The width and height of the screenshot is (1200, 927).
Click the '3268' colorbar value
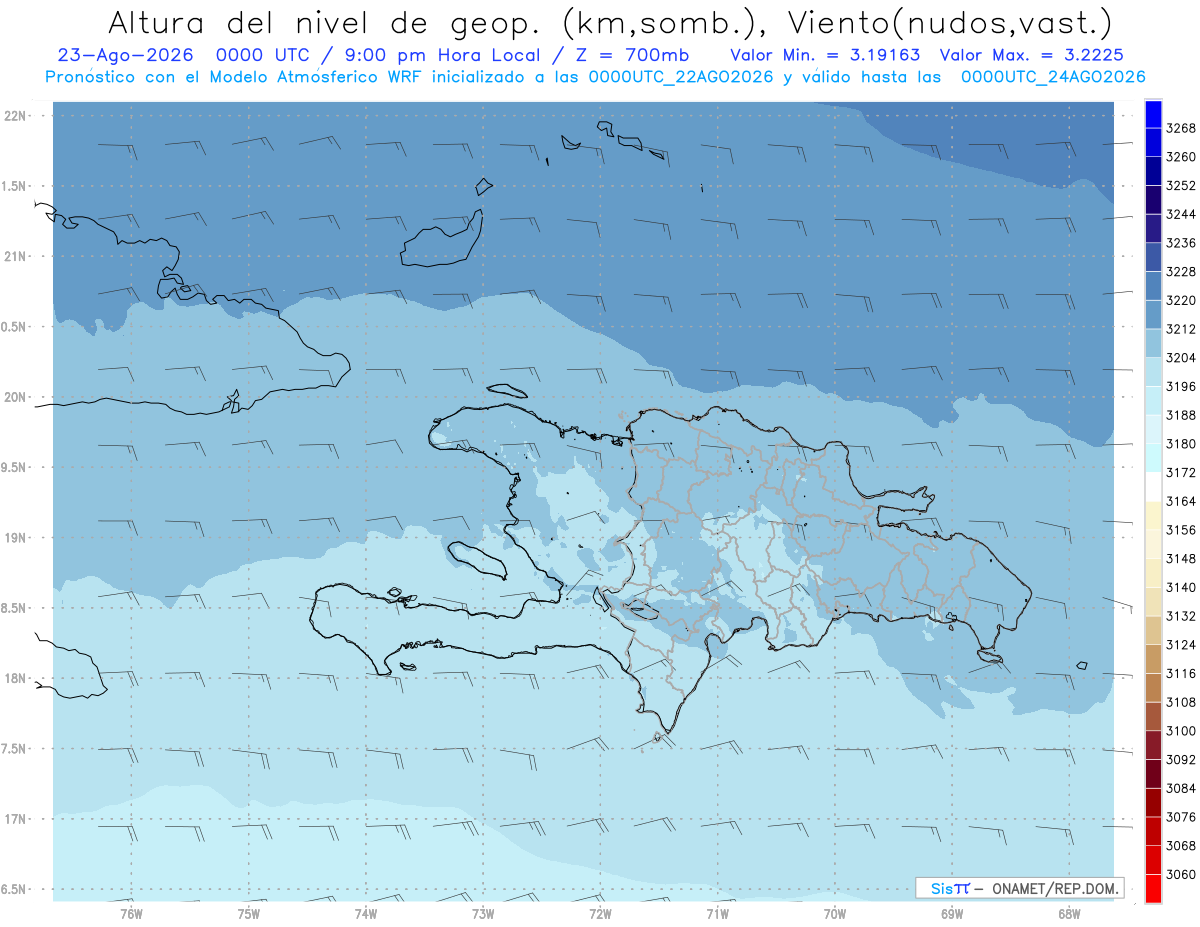click(x=1181, y=128)
